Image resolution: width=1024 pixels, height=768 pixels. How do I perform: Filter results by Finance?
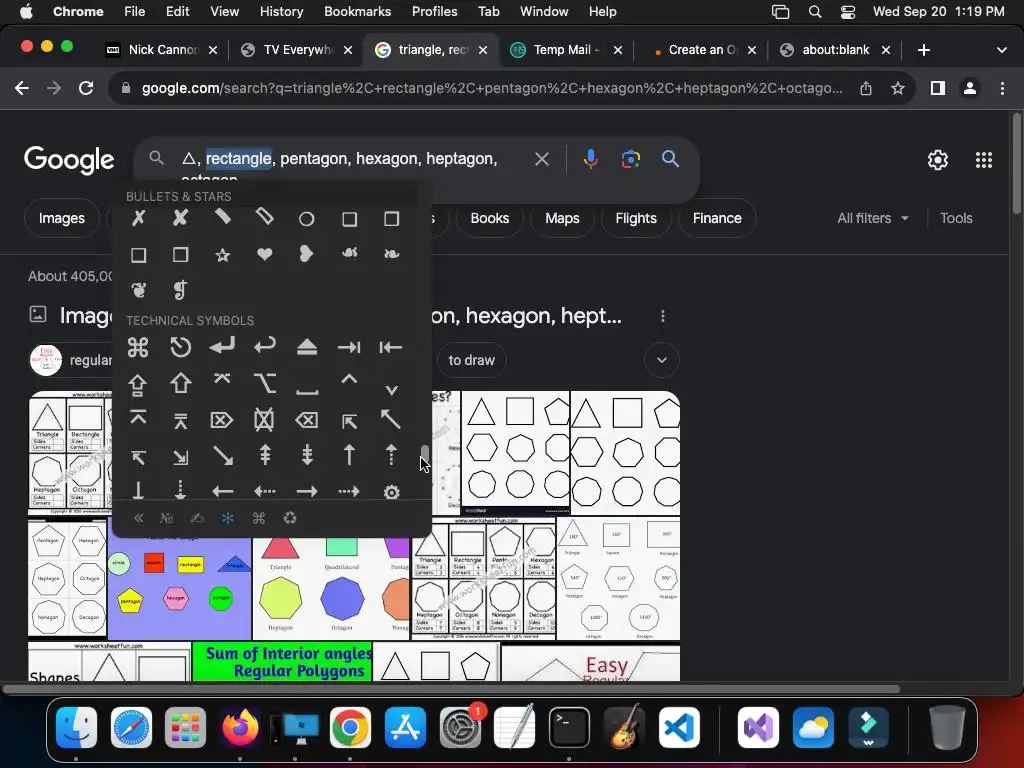(717, 218)
